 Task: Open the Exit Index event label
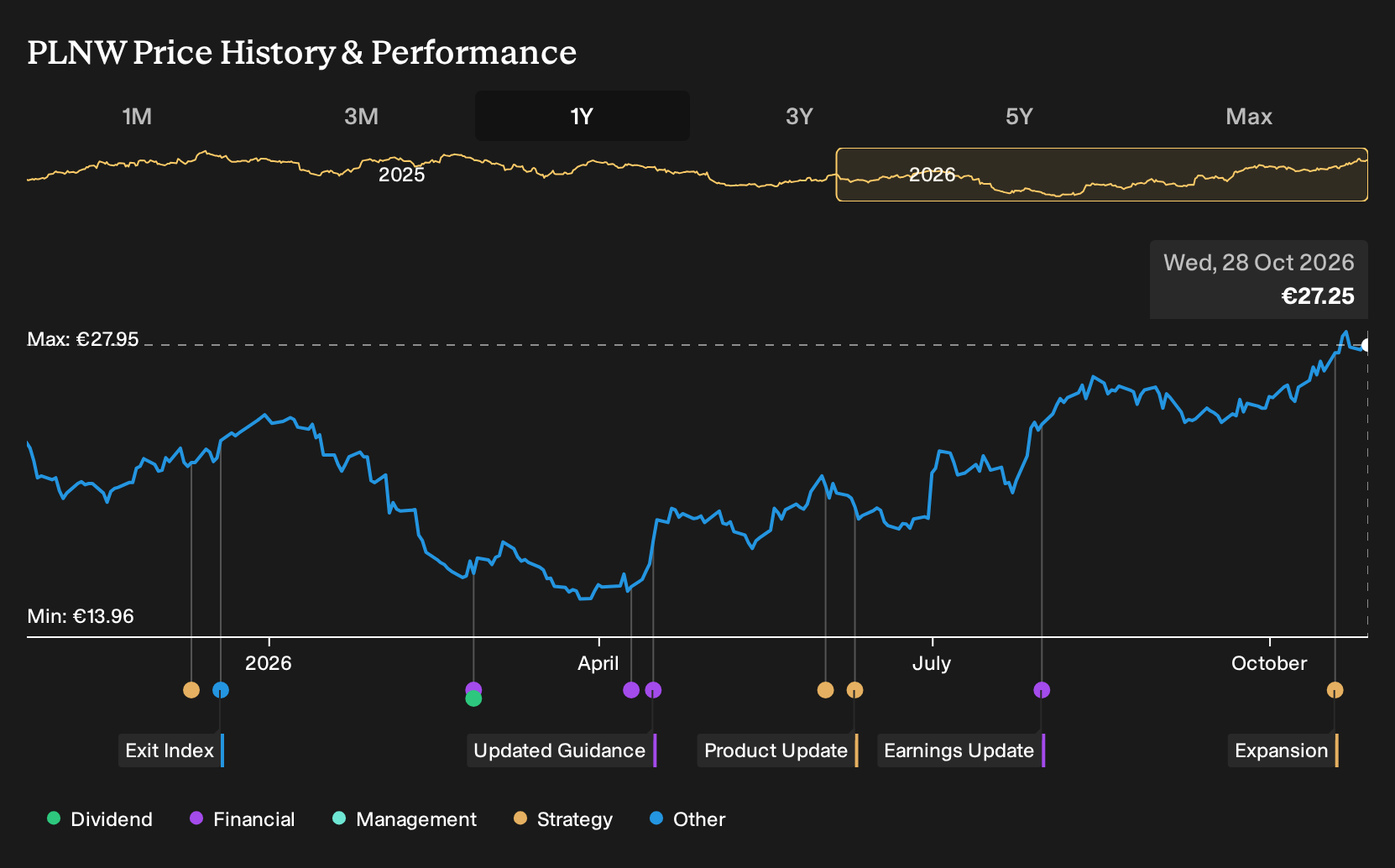171,750
